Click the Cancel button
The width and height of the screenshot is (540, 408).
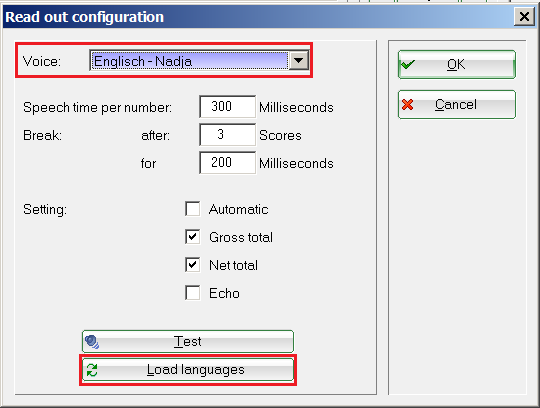457,104
